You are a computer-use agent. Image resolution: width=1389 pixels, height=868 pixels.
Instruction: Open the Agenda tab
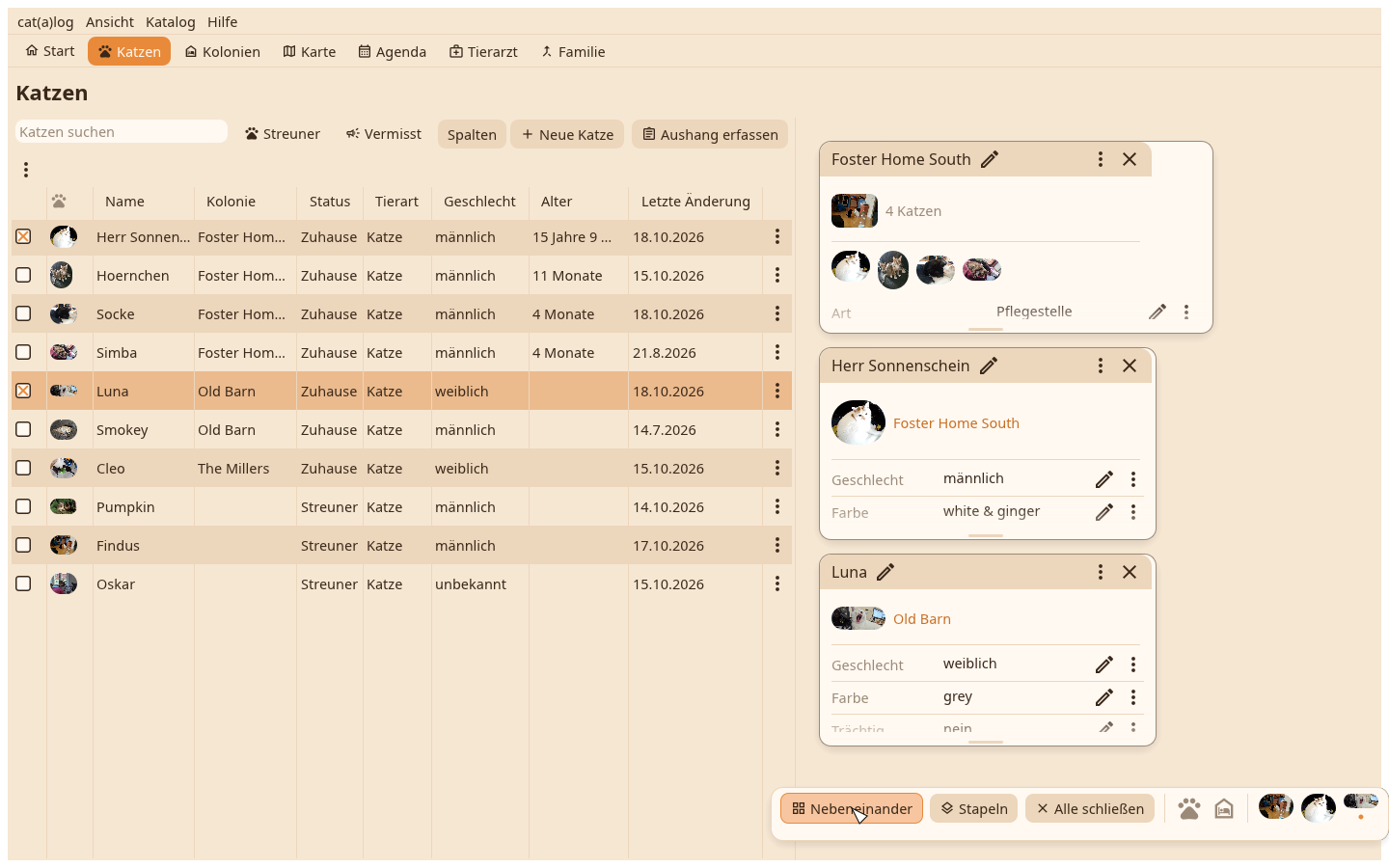pos(393,51)
